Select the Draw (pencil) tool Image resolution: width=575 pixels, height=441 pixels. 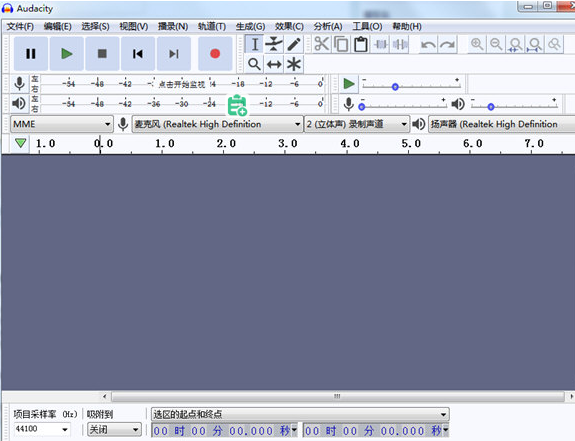click(294, 44)
